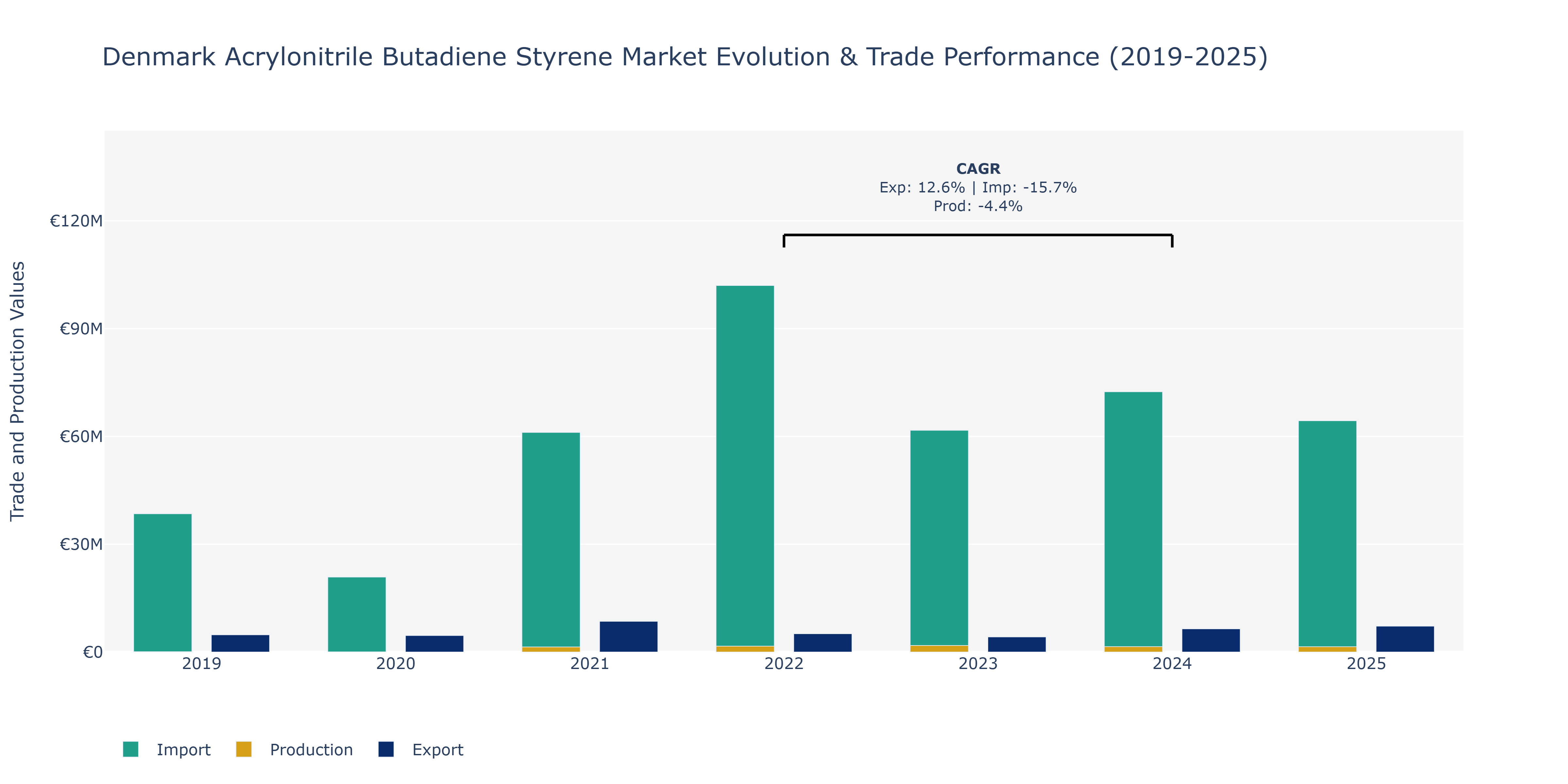The height and width of the screenshot is (784, 1568).
Task: Select the 2025 Import bar
Action: [1328, 534]
